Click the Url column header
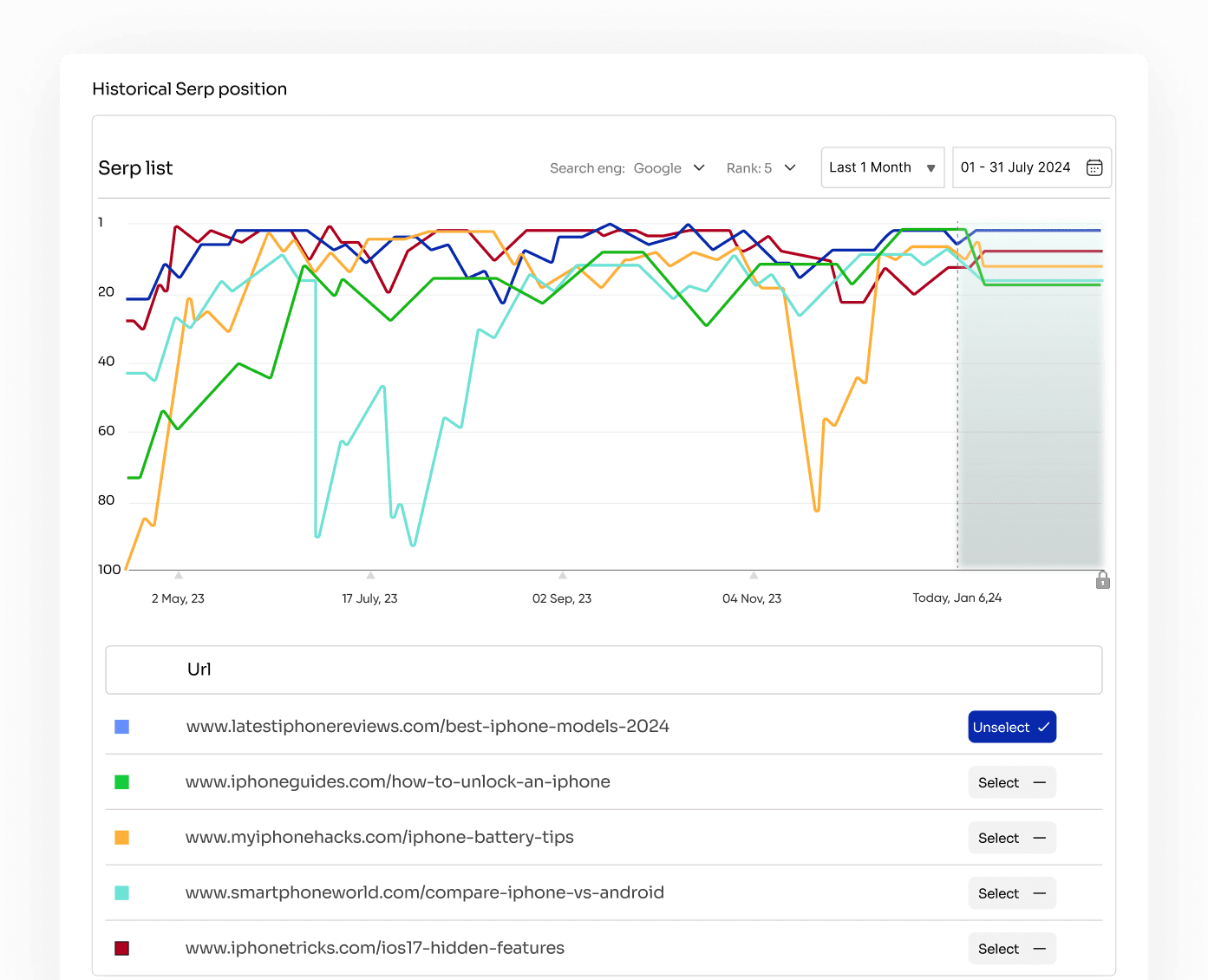This screenshot has height=980, width=1208. click(199, 669)
